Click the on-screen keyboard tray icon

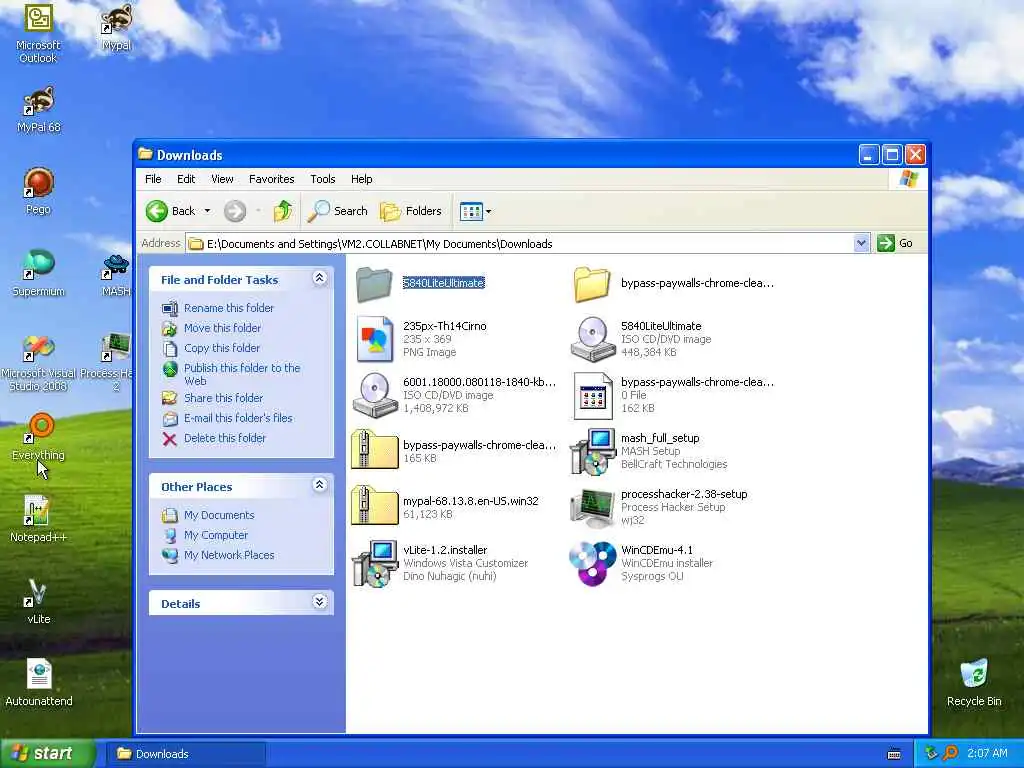894,754
